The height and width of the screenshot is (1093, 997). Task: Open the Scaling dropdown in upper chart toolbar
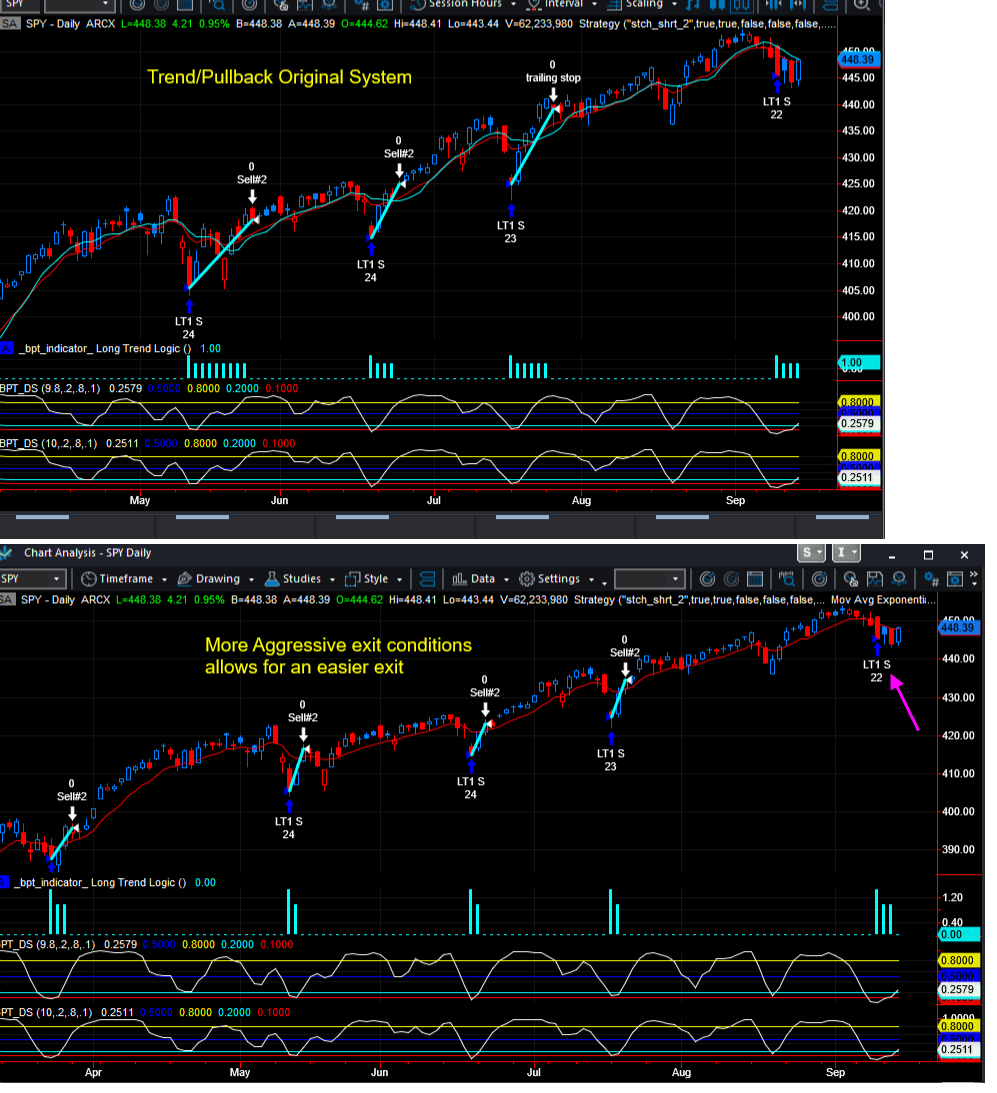point(642,4)
